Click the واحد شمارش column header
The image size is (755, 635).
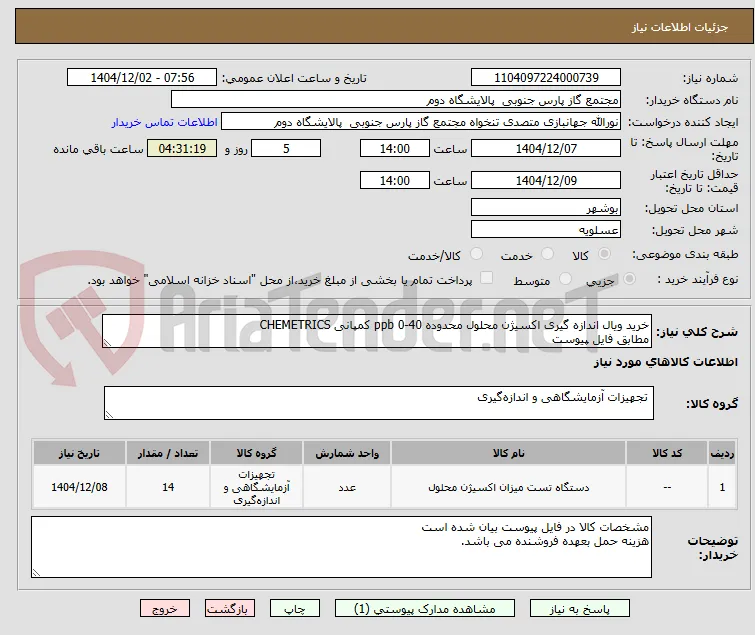point(347,453)
